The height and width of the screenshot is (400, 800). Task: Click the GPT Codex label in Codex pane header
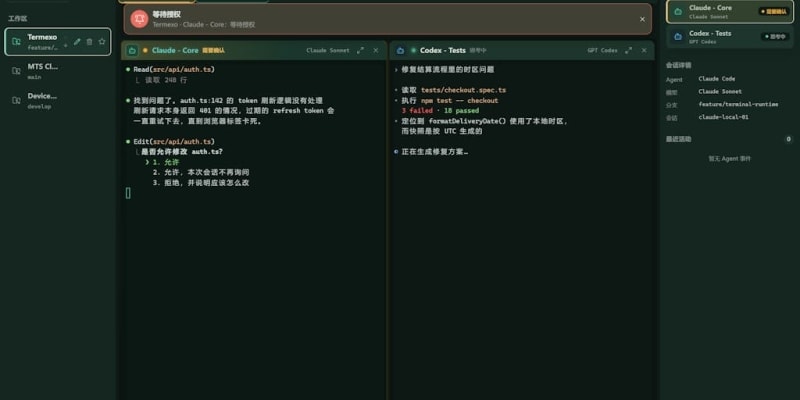[x=602, y=51]
